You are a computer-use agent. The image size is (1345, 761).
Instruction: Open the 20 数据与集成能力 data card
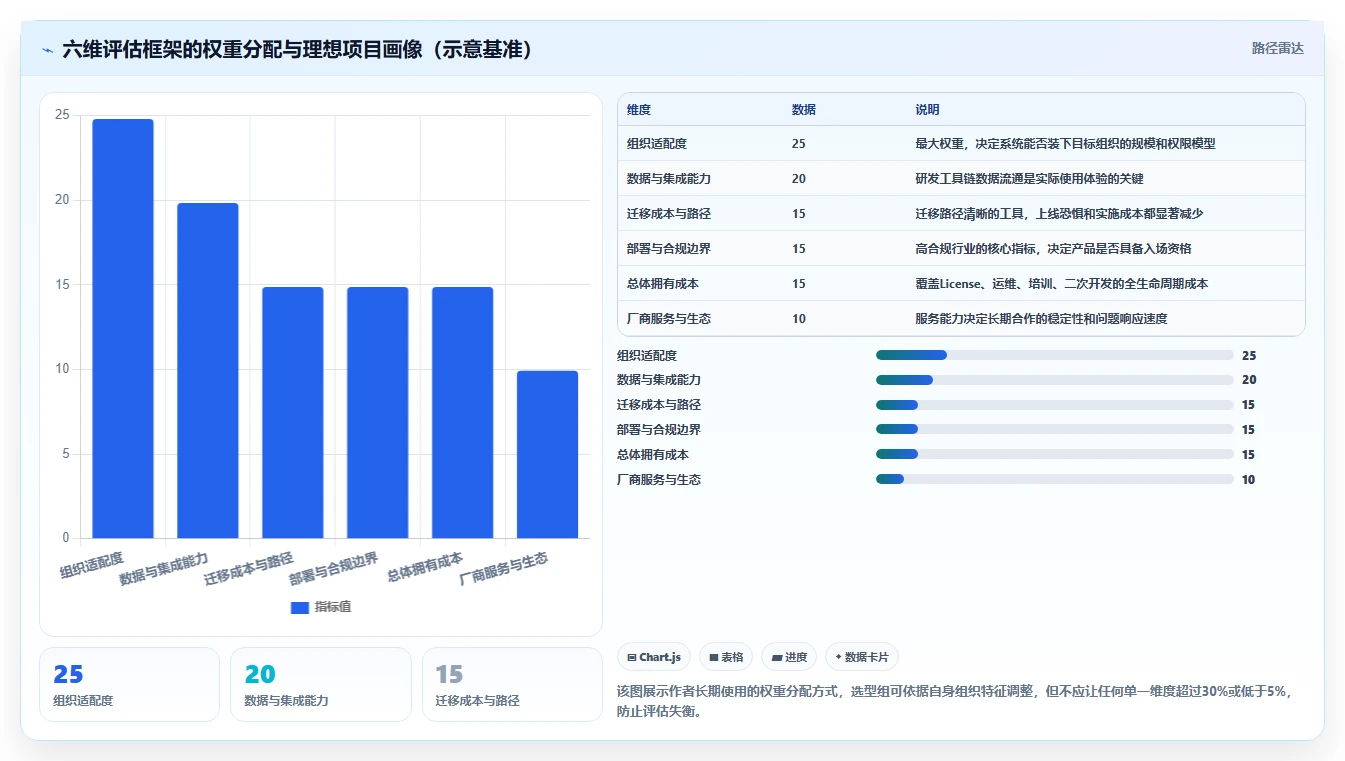tap(321, 684)
